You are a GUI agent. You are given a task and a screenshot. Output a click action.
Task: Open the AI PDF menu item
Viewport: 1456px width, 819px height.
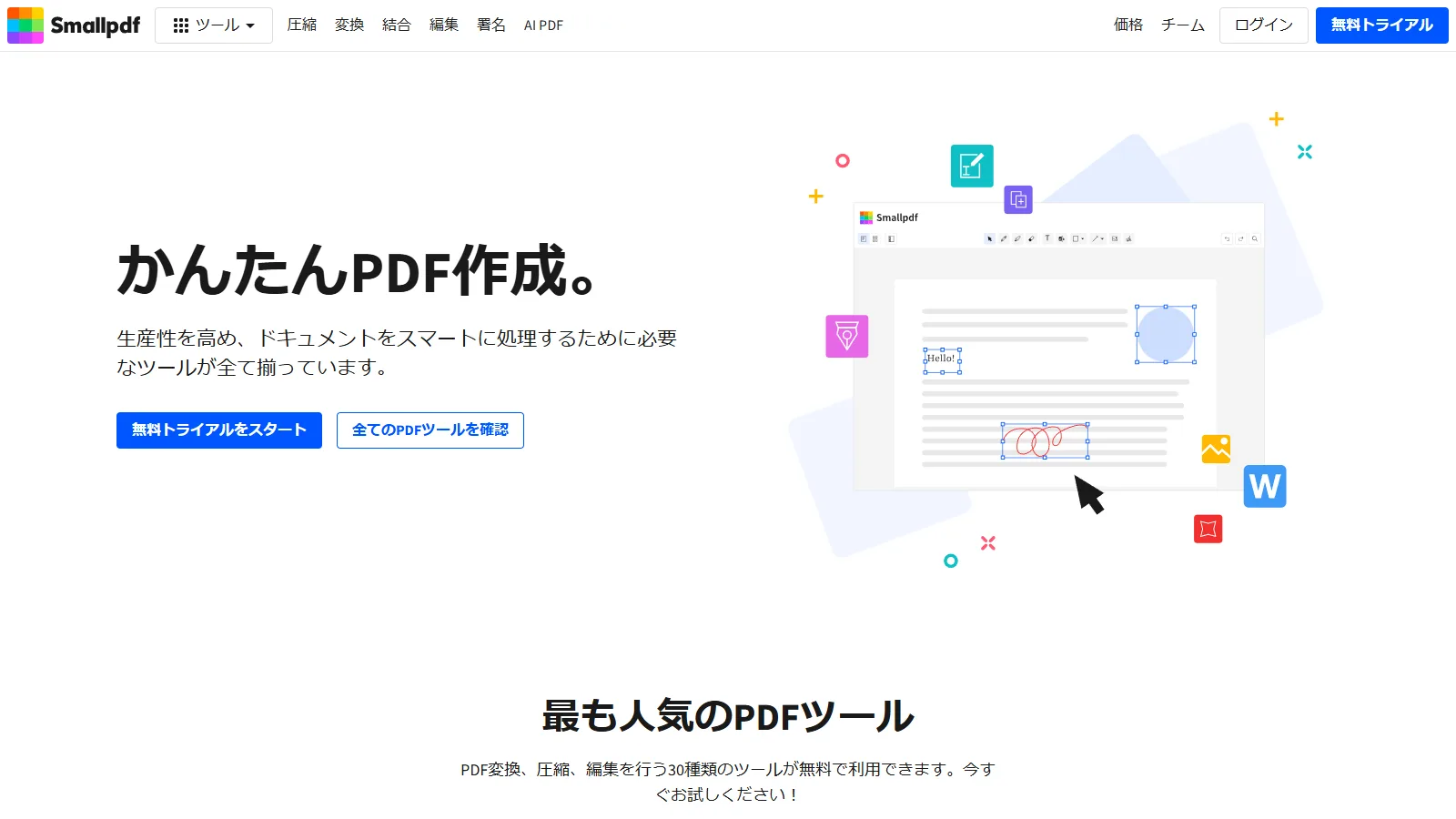(x=543, y=25)
